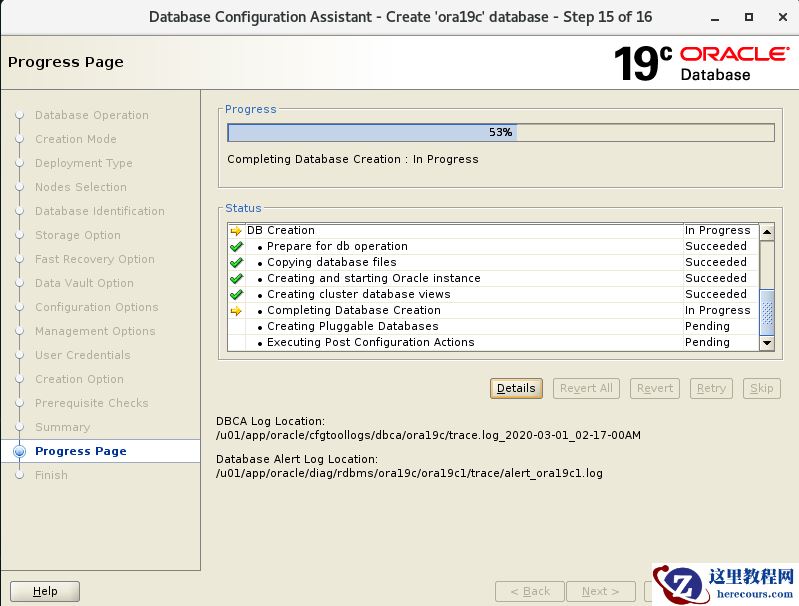
Task: Open the Details button
Action: tap(516, 388)
